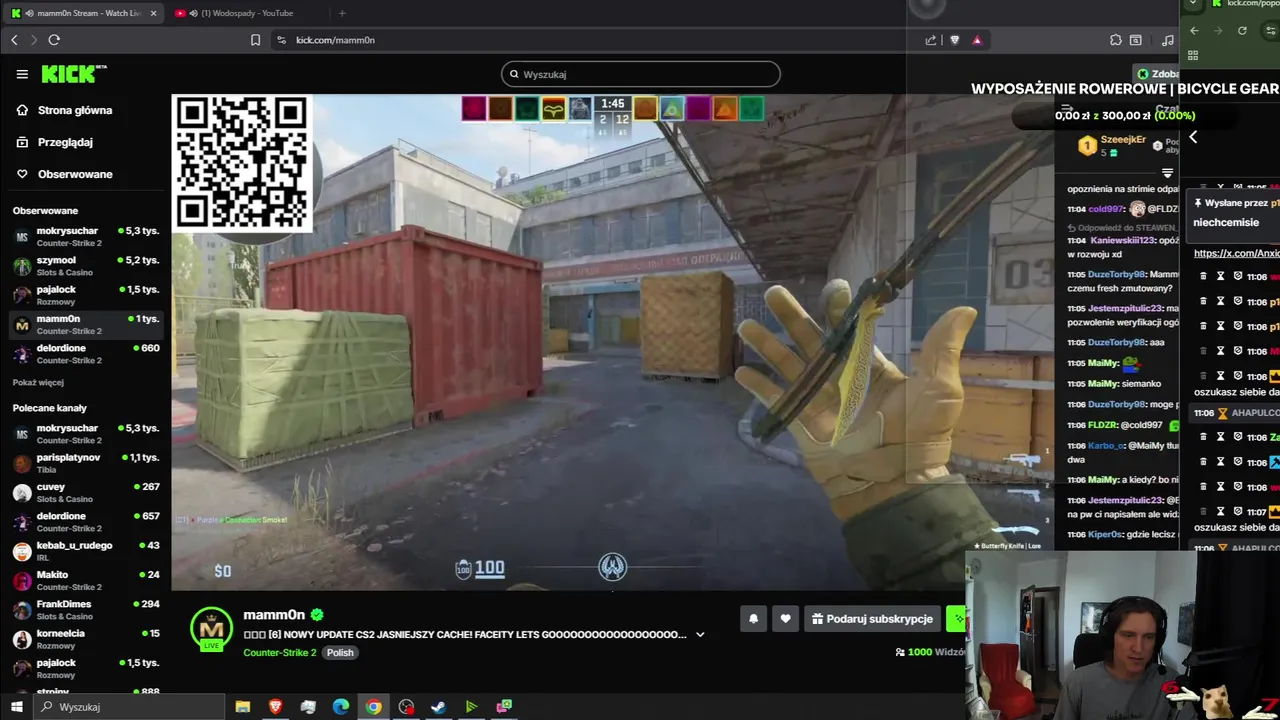Open kebab_u_rudego recommended channel
Viewport: 1280px width, 720px height.
(85, 550)
